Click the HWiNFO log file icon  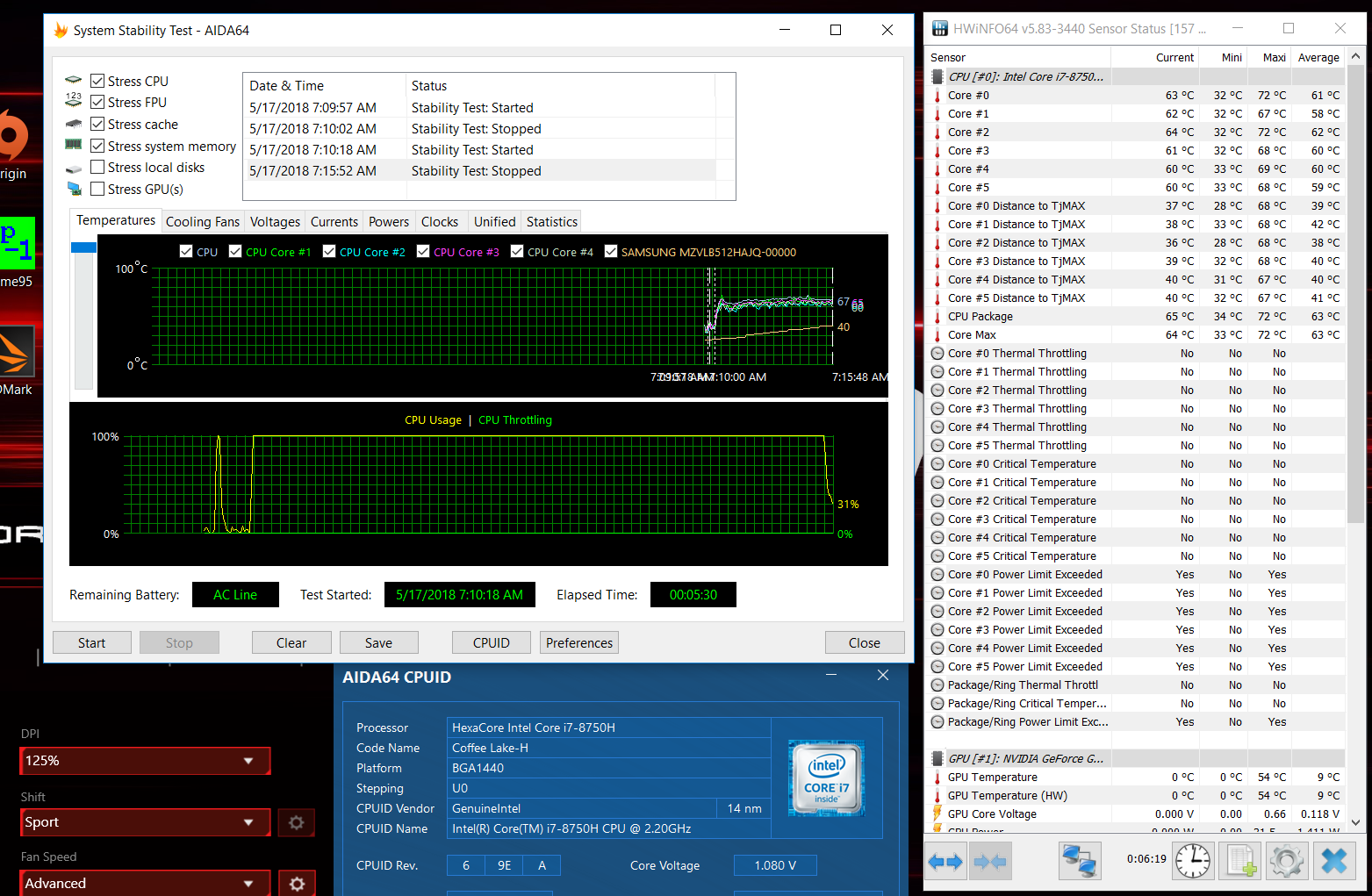[1240, 862]
